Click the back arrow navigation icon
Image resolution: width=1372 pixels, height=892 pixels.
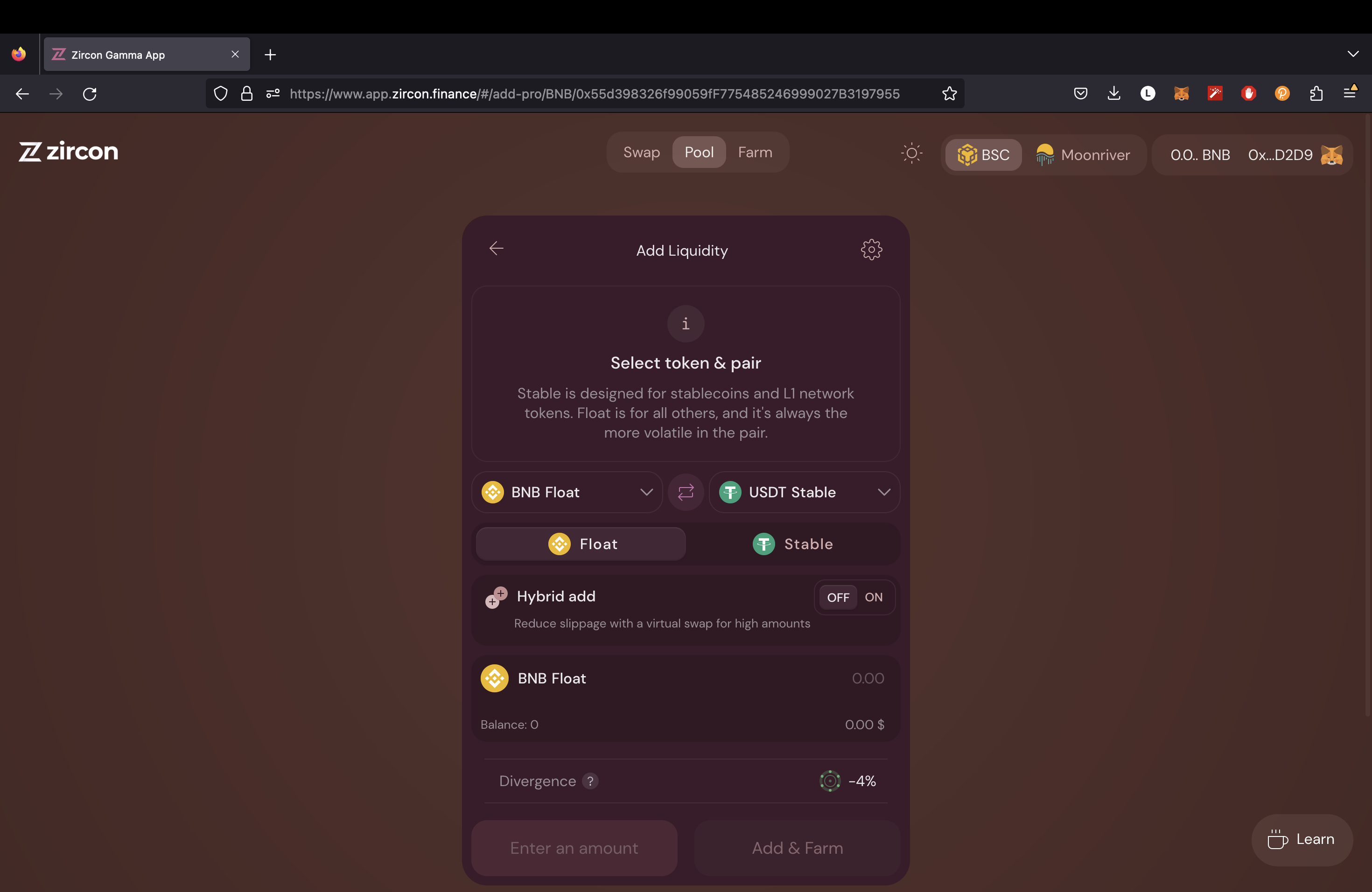click(x=497, y=249)
